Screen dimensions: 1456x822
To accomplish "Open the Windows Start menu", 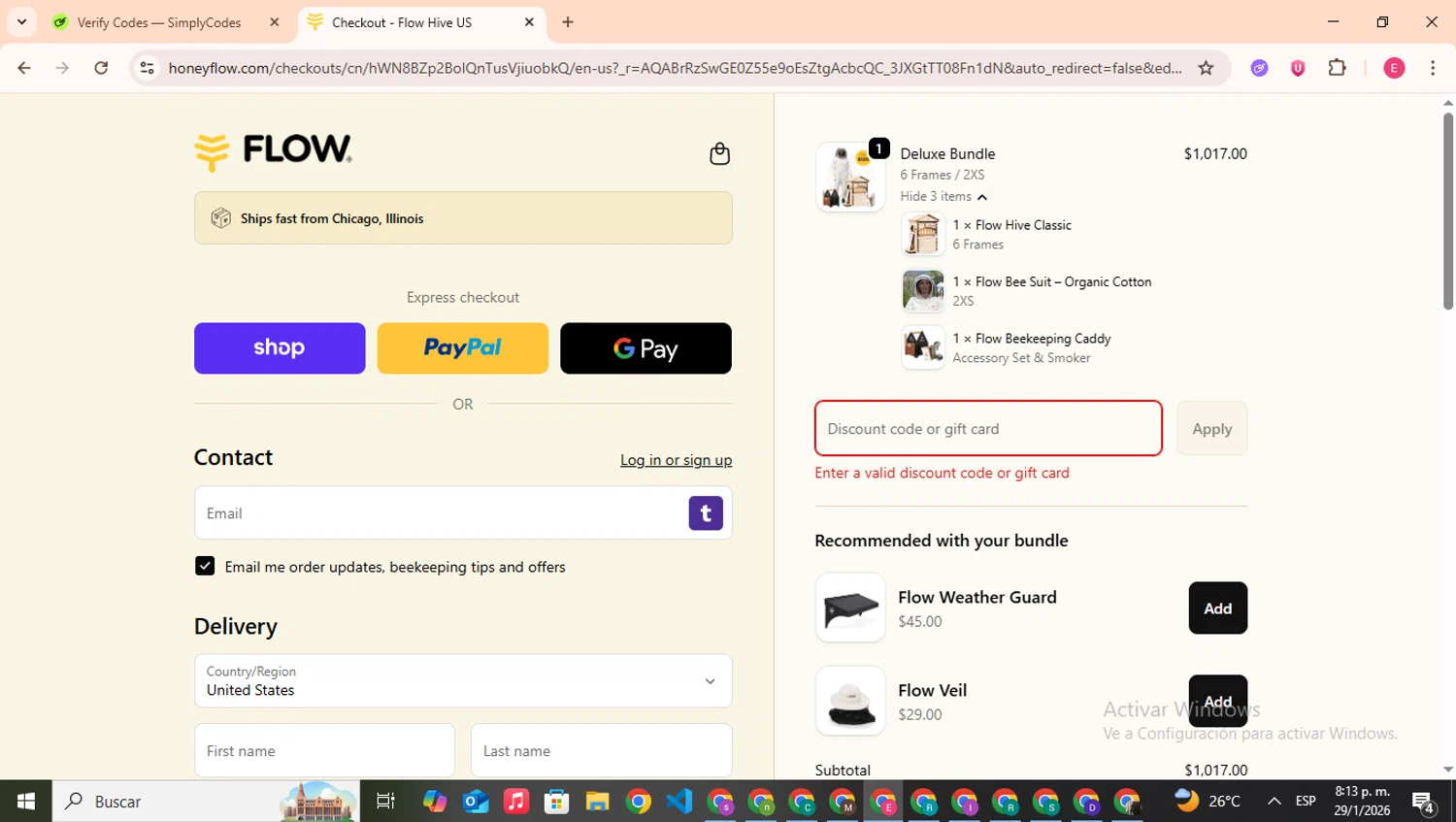I will coord(25,801).
